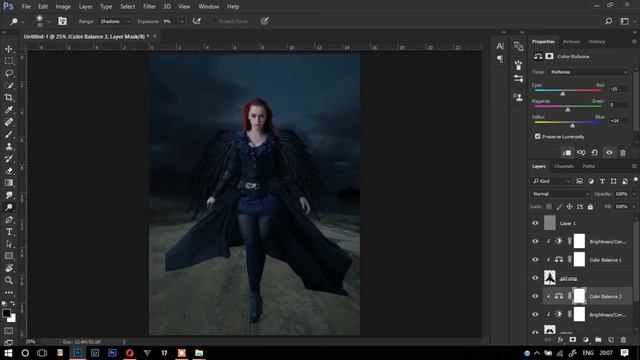The height and width of the screenshot is (360, 640).
Task: Select the Dodge tool in toolbox
Action: [9, 207]
